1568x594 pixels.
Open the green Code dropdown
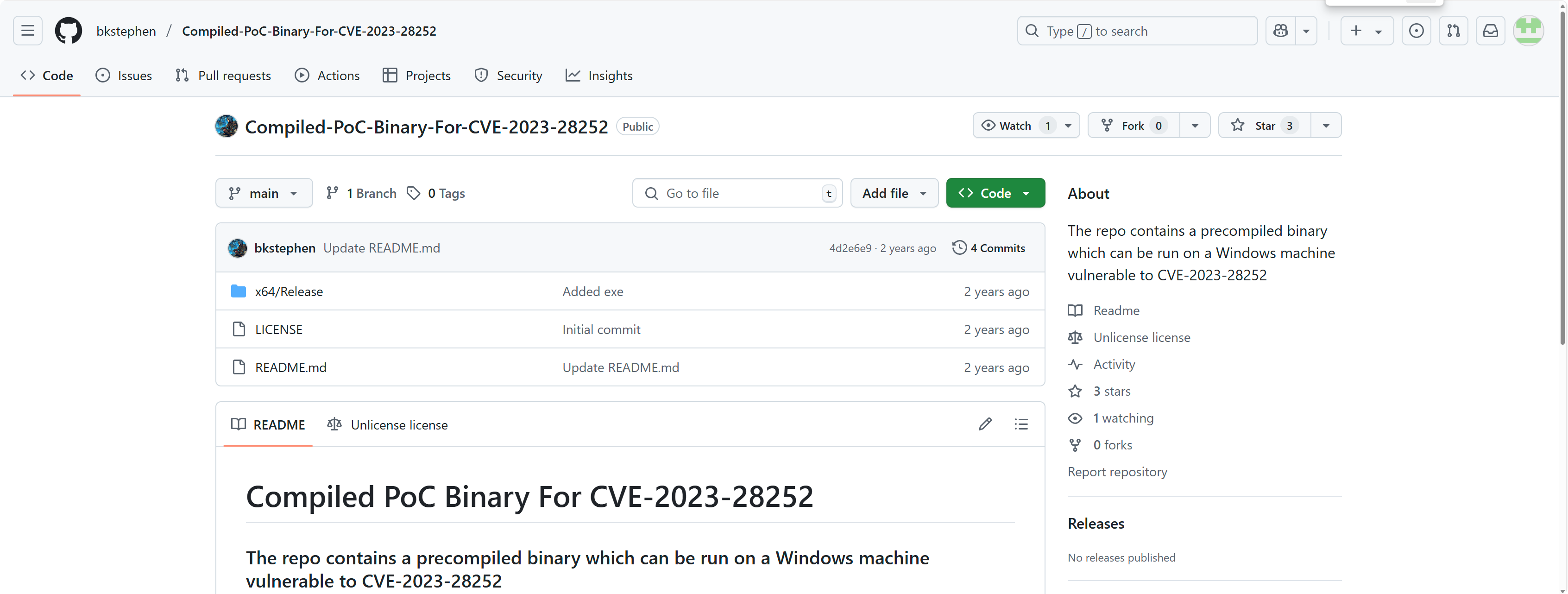point(995,194)
